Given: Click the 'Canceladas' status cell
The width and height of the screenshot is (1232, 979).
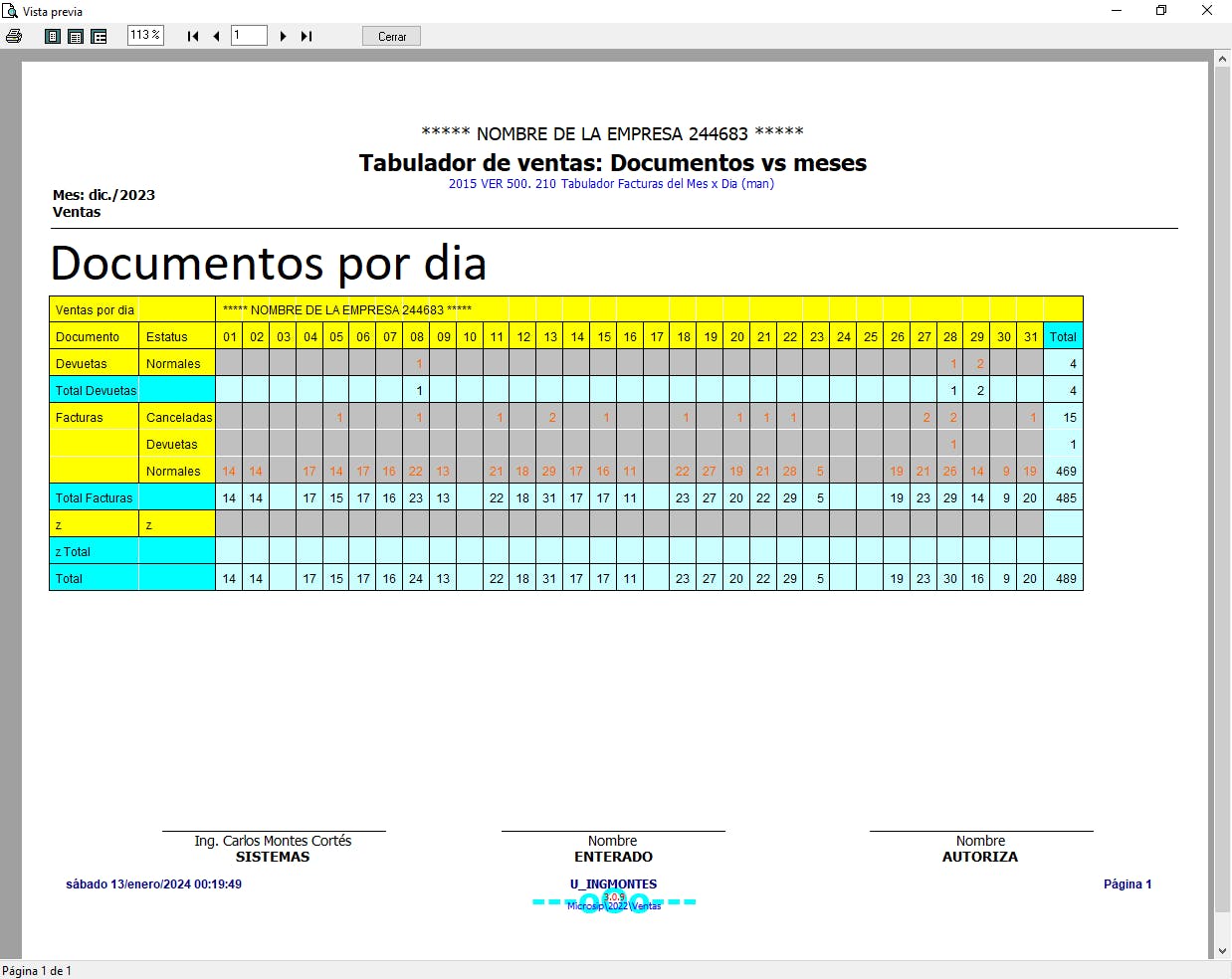Looking at the screenshot, I should click(179, 418).
